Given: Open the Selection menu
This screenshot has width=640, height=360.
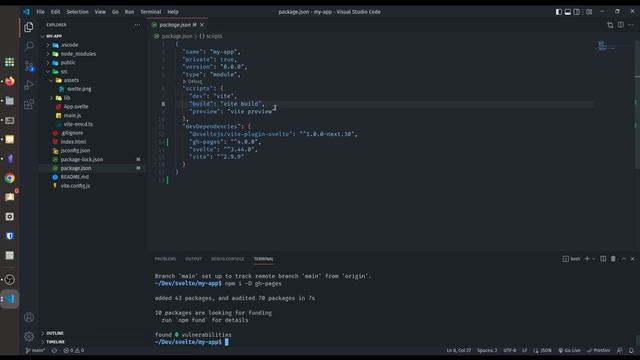Looking at the screenshot, I should coord(78,12).
